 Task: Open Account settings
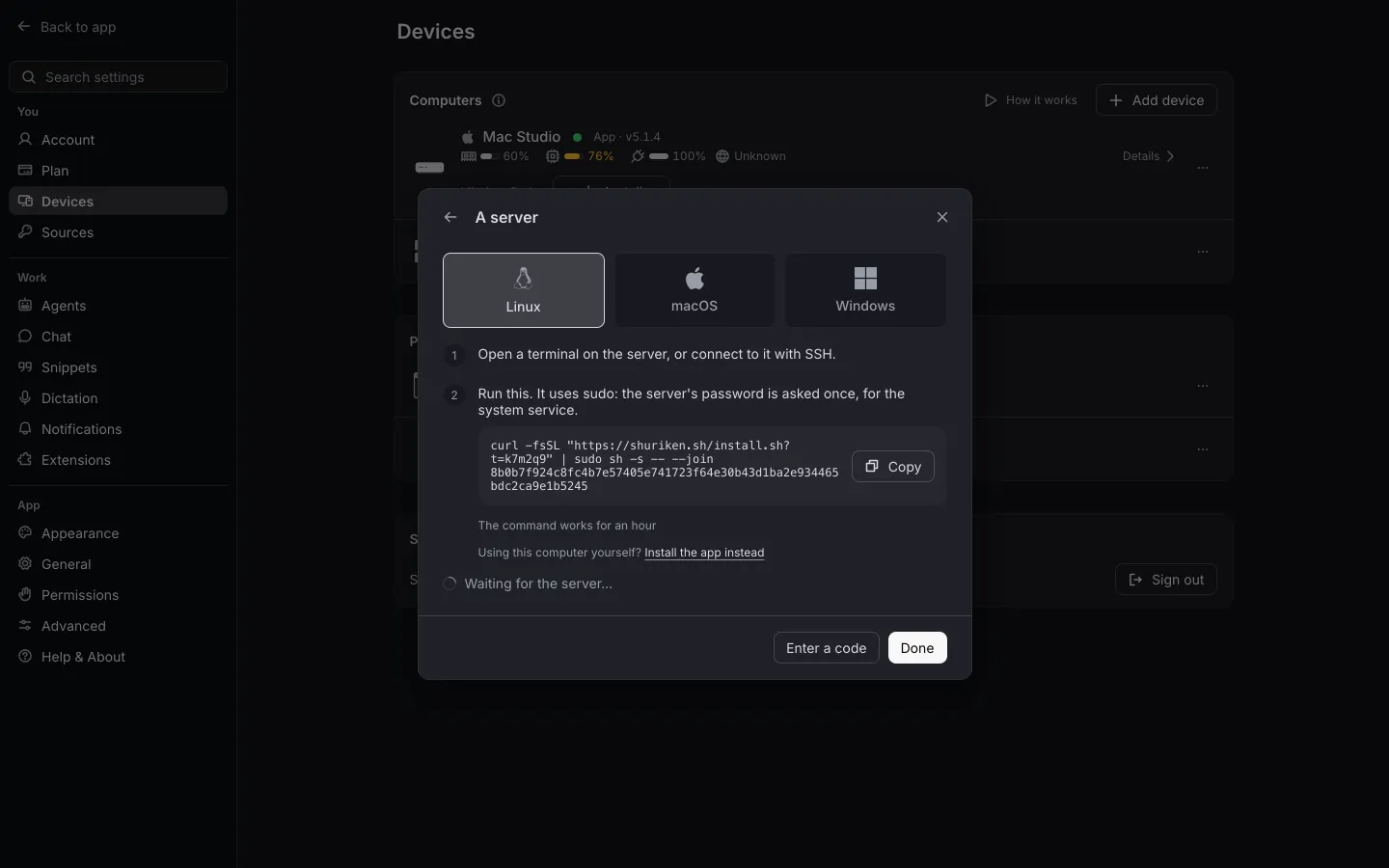coord(118,140)
